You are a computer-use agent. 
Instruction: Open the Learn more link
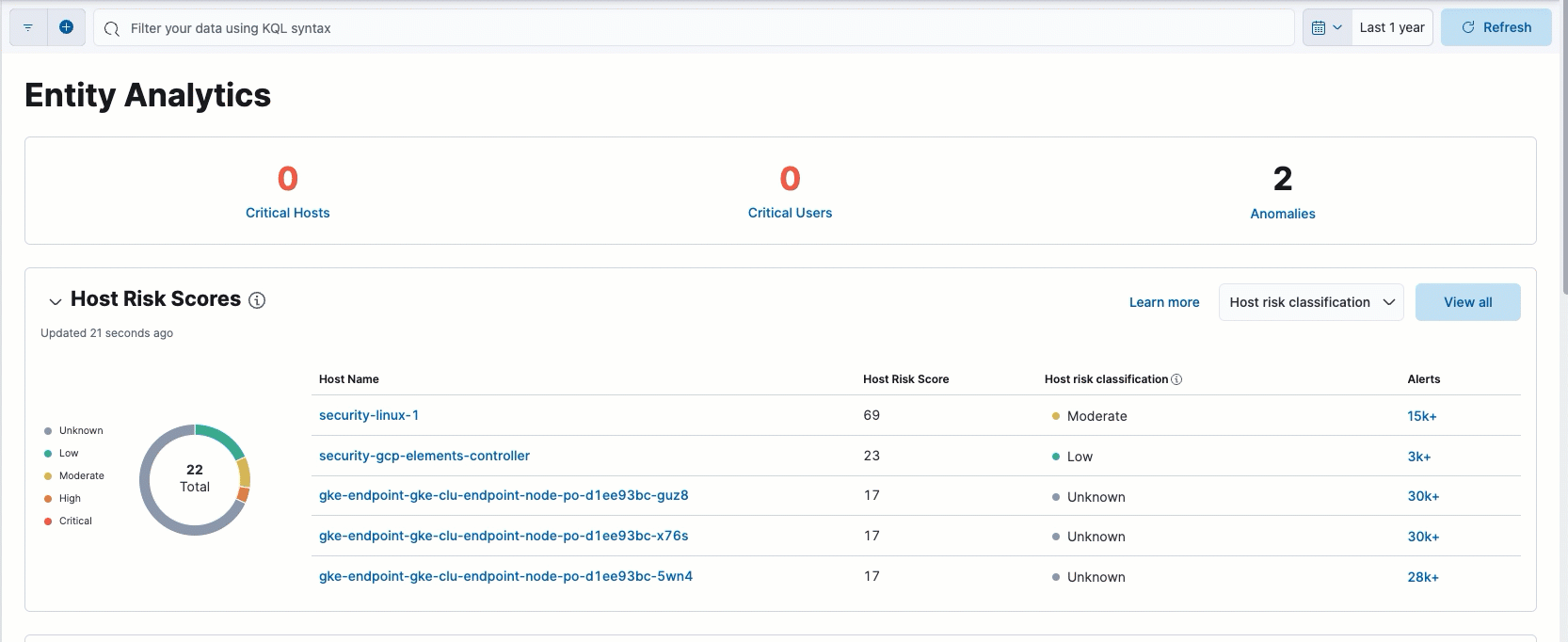click(1163, 302)
